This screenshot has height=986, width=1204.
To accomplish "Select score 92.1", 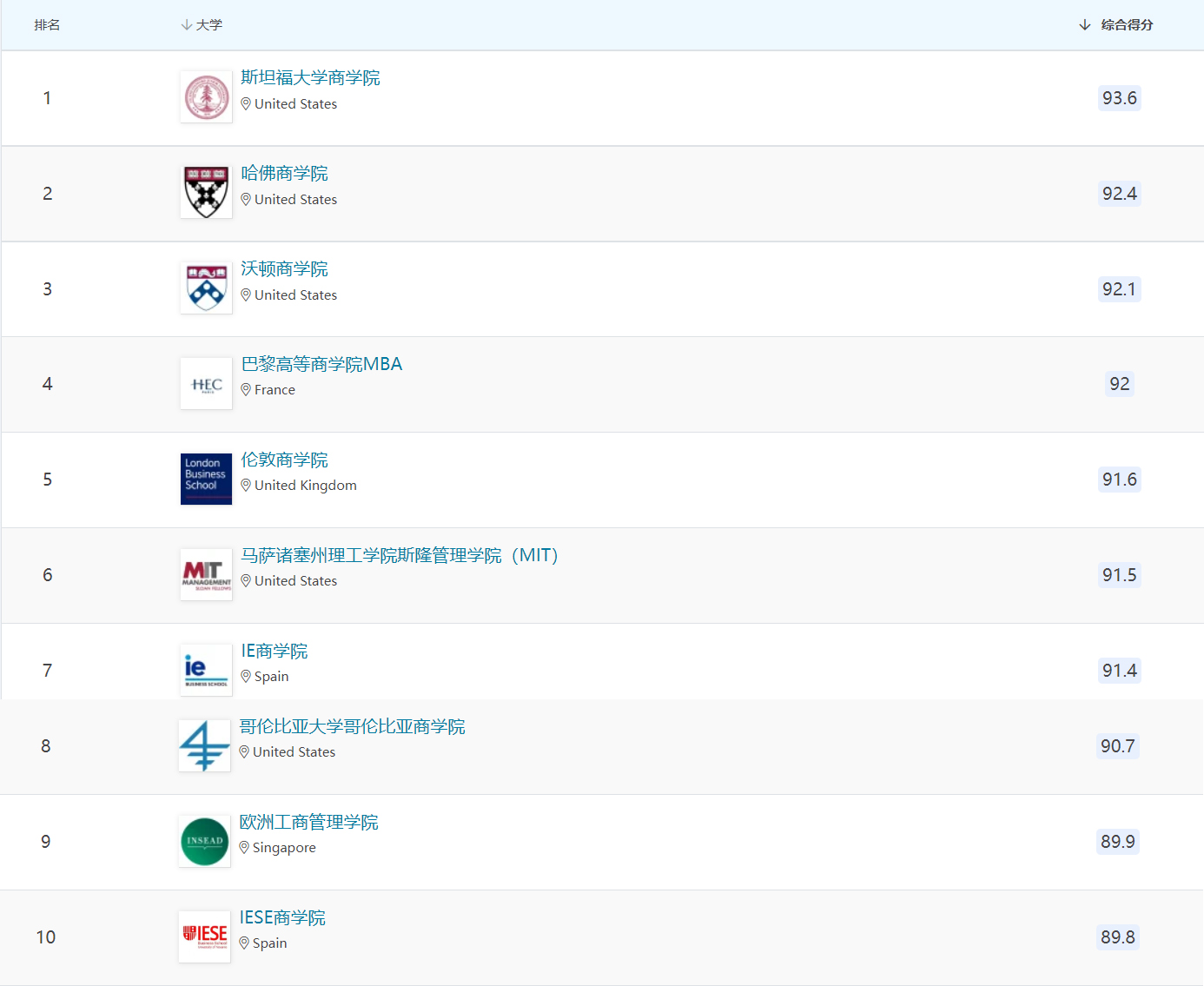I will pos(1119,289).
